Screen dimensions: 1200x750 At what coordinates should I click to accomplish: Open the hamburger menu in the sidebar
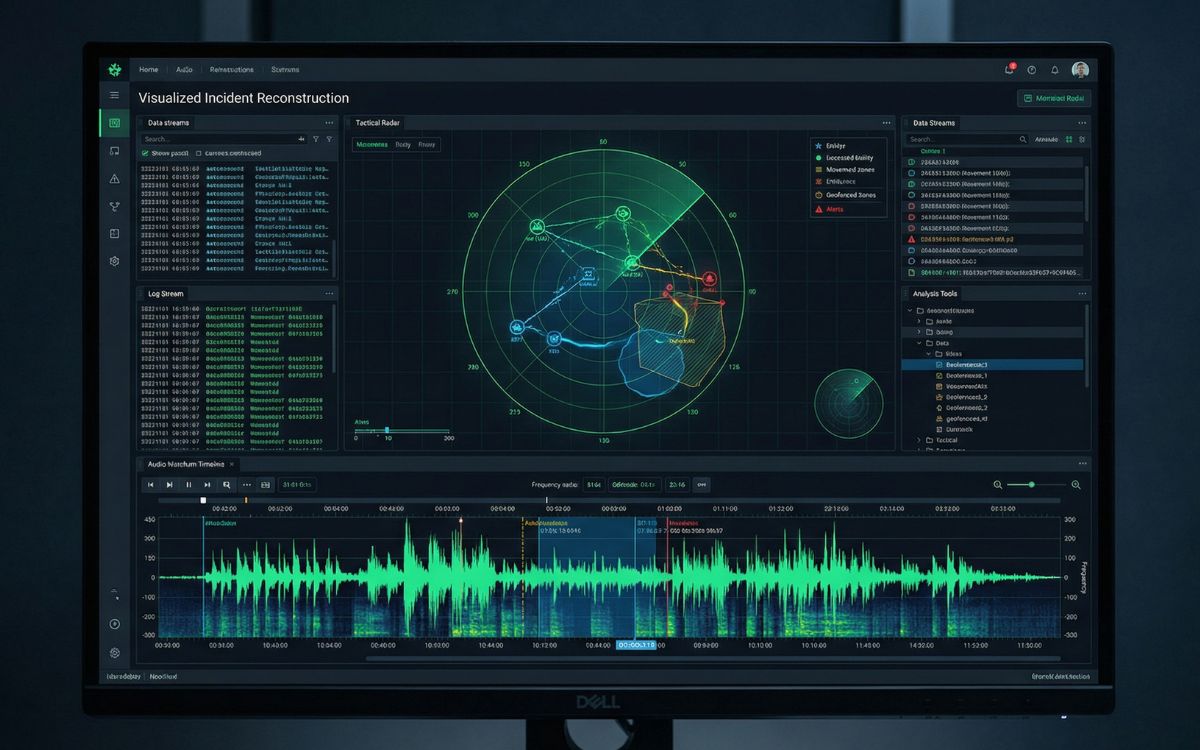coord(114,95)
